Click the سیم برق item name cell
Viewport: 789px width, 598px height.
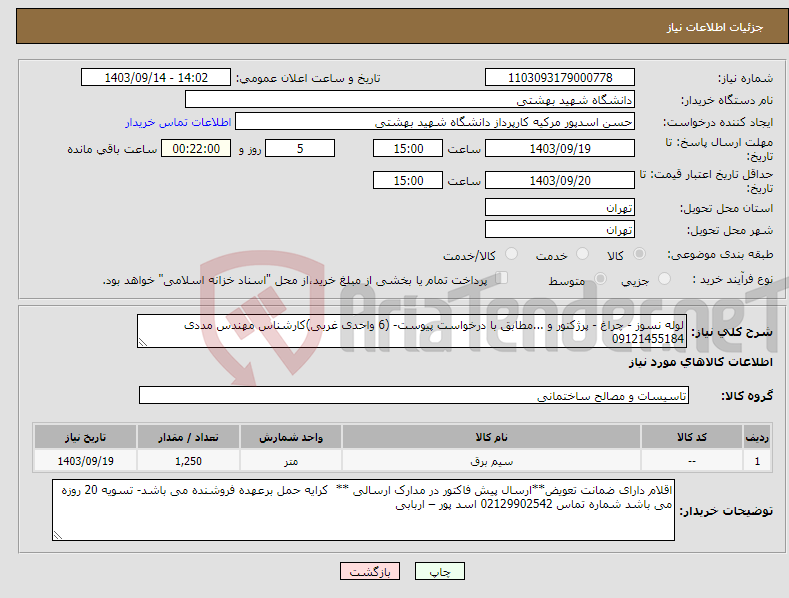(x=491, y=461)
